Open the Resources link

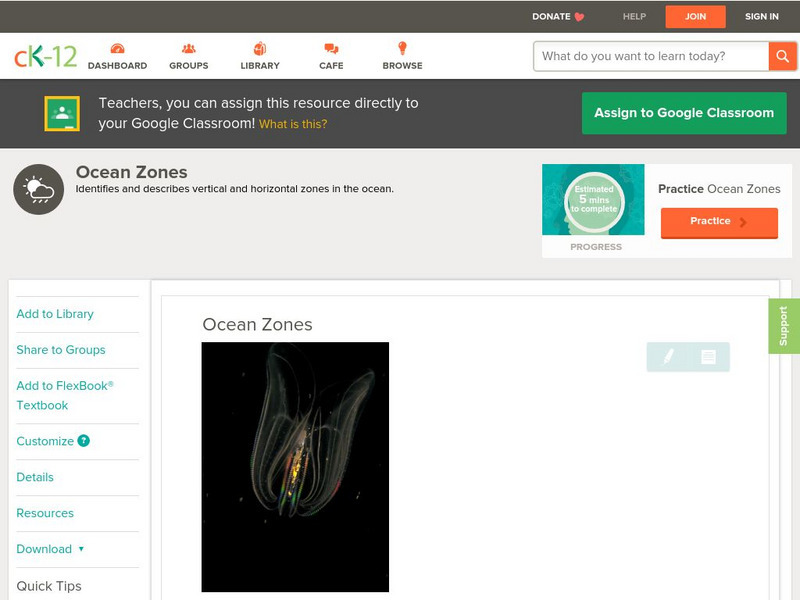click(45, 513)
